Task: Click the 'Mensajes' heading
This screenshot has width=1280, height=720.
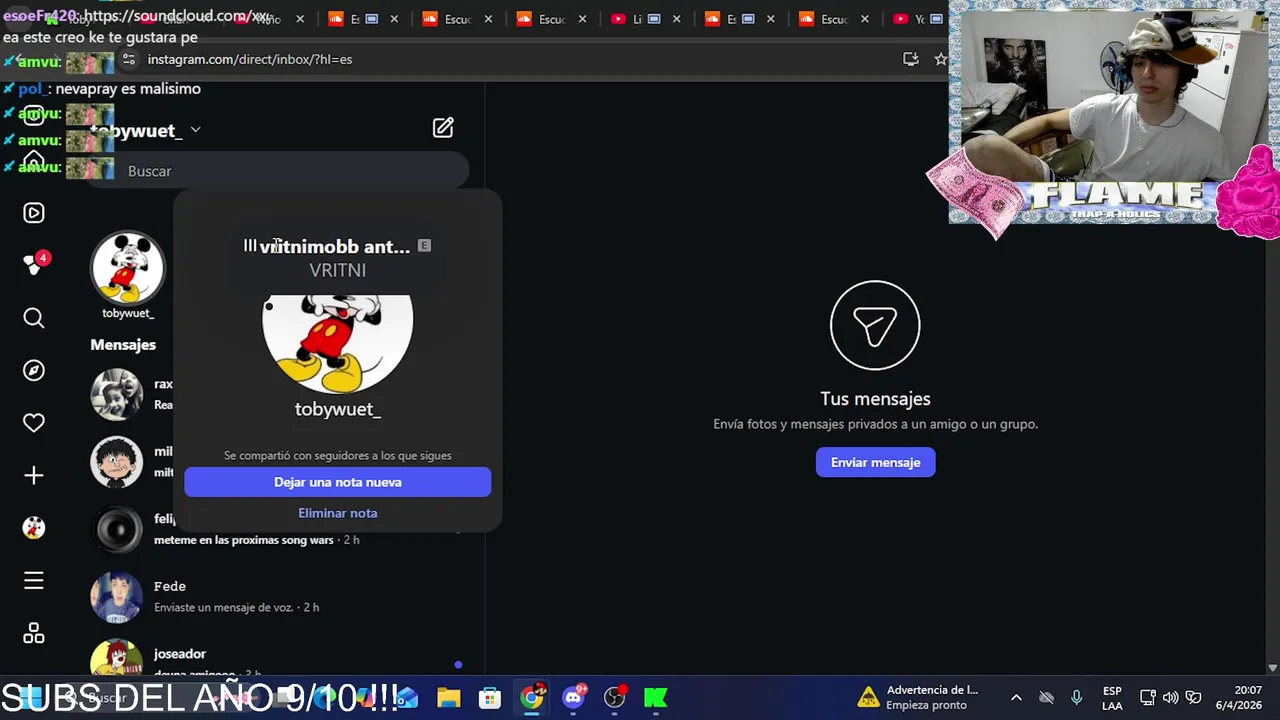Action: (123, 344)
